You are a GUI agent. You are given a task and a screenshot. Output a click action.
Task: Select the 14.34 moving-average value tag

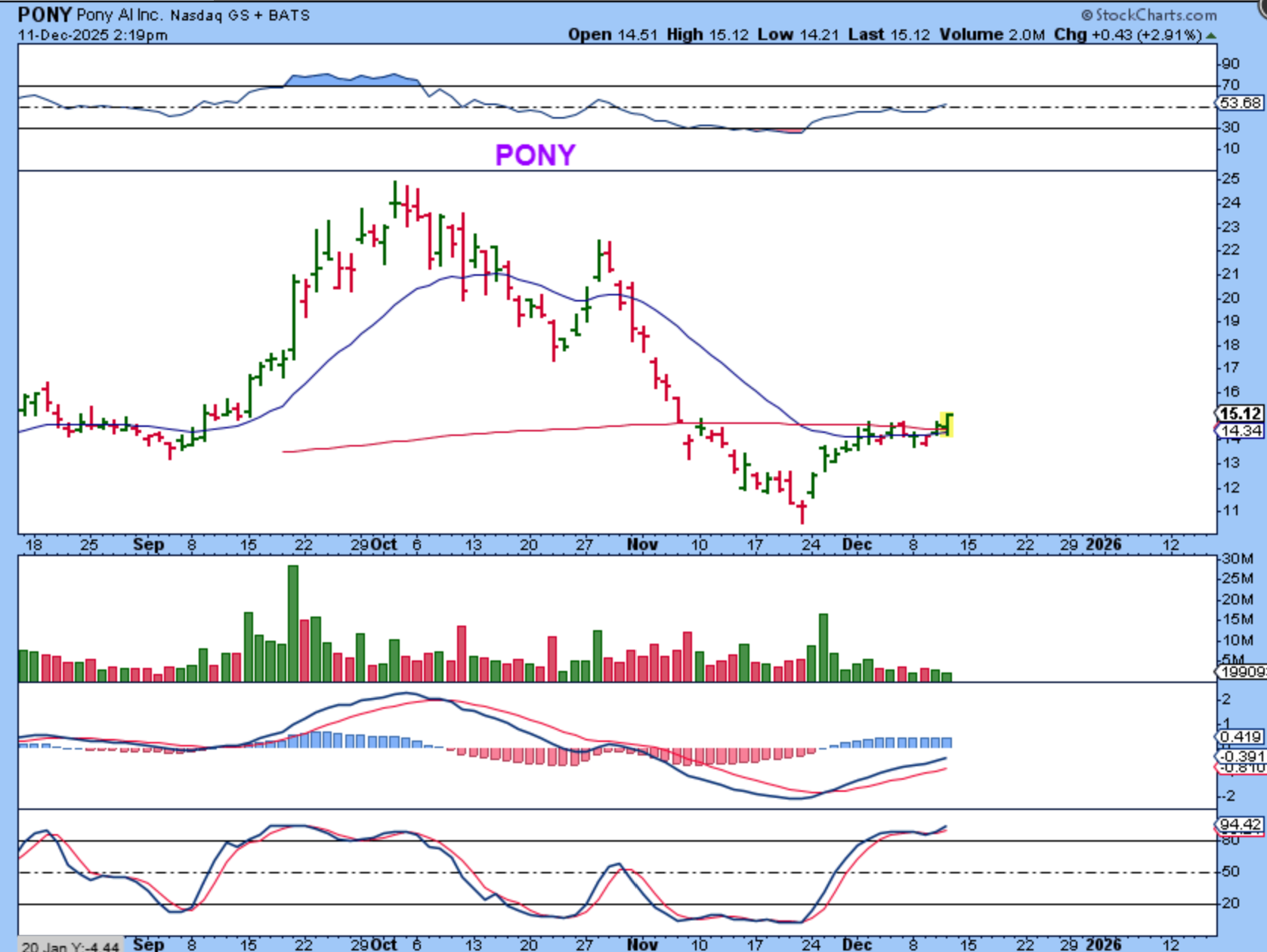pos(1240,431)
